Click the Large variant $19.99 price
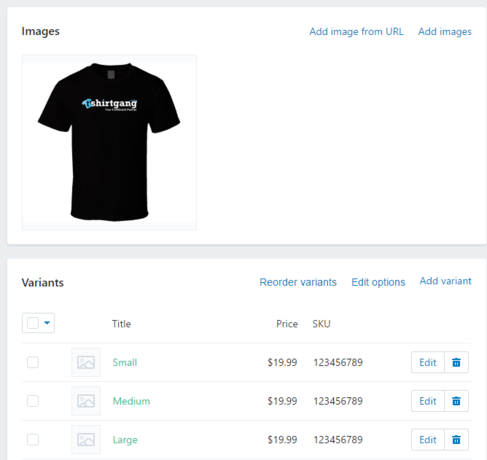The height and width of the screenshot is (460, 487). [282, 440]
